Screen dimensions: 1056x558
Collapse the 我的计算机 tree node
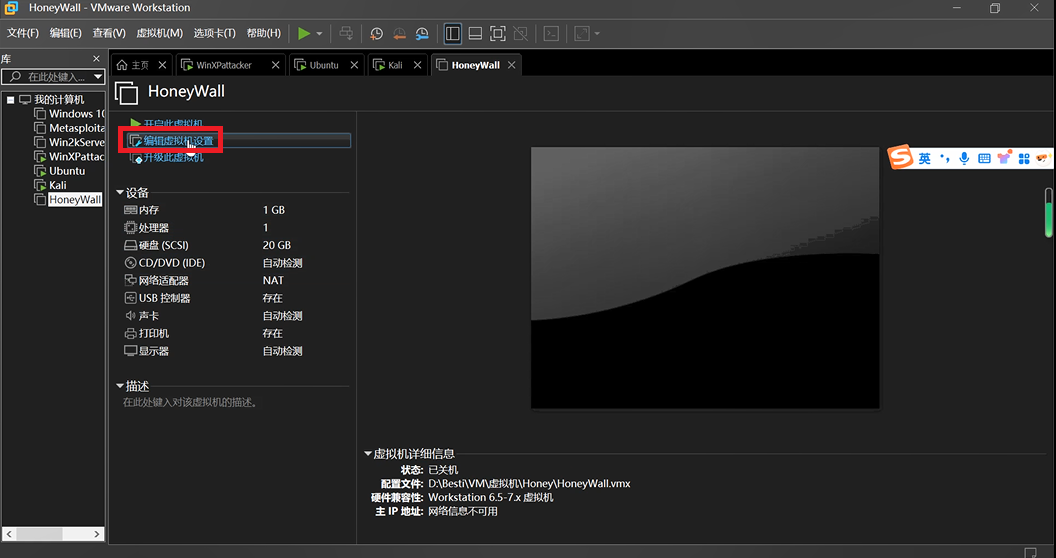click(11, 100)
